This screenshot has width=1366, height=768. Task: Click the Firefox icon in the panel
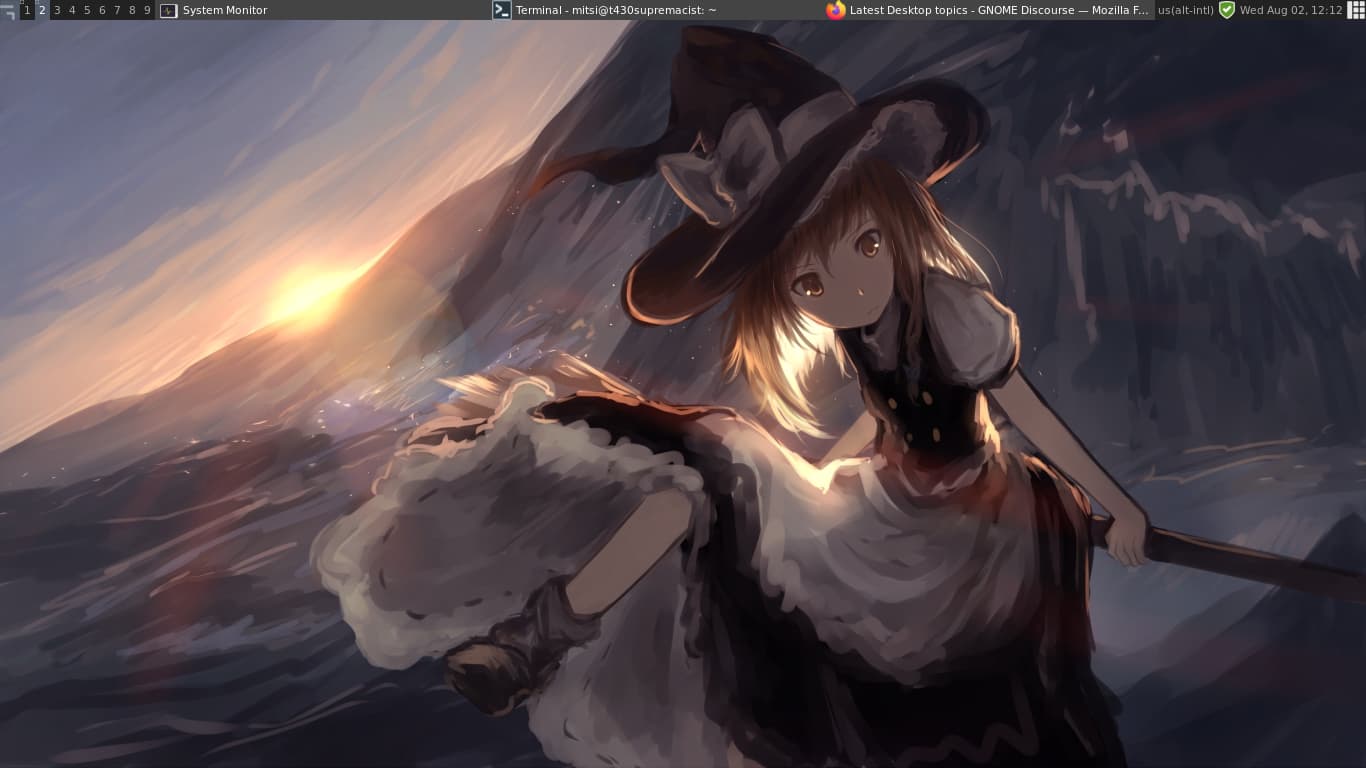tap(836, 10)
